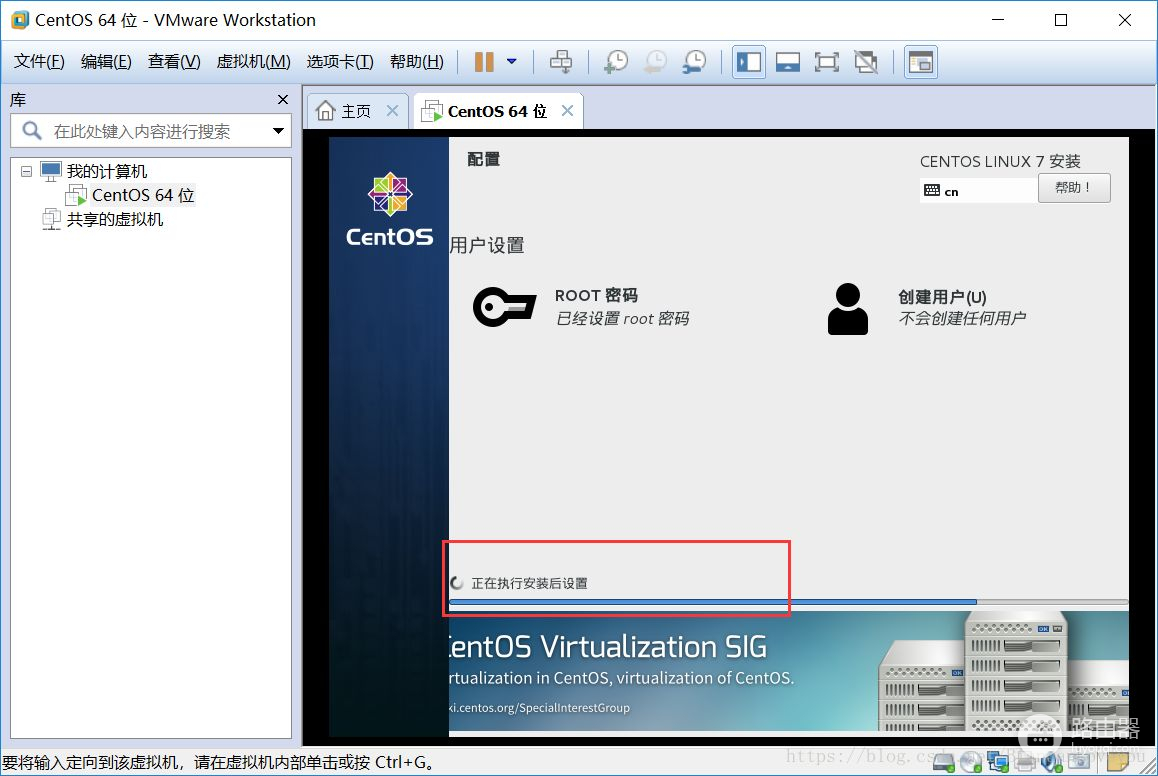The width and height of the screenshot is (1158, 776).
Task: Click the console view toolbar icon
Action: click(920, 62)
